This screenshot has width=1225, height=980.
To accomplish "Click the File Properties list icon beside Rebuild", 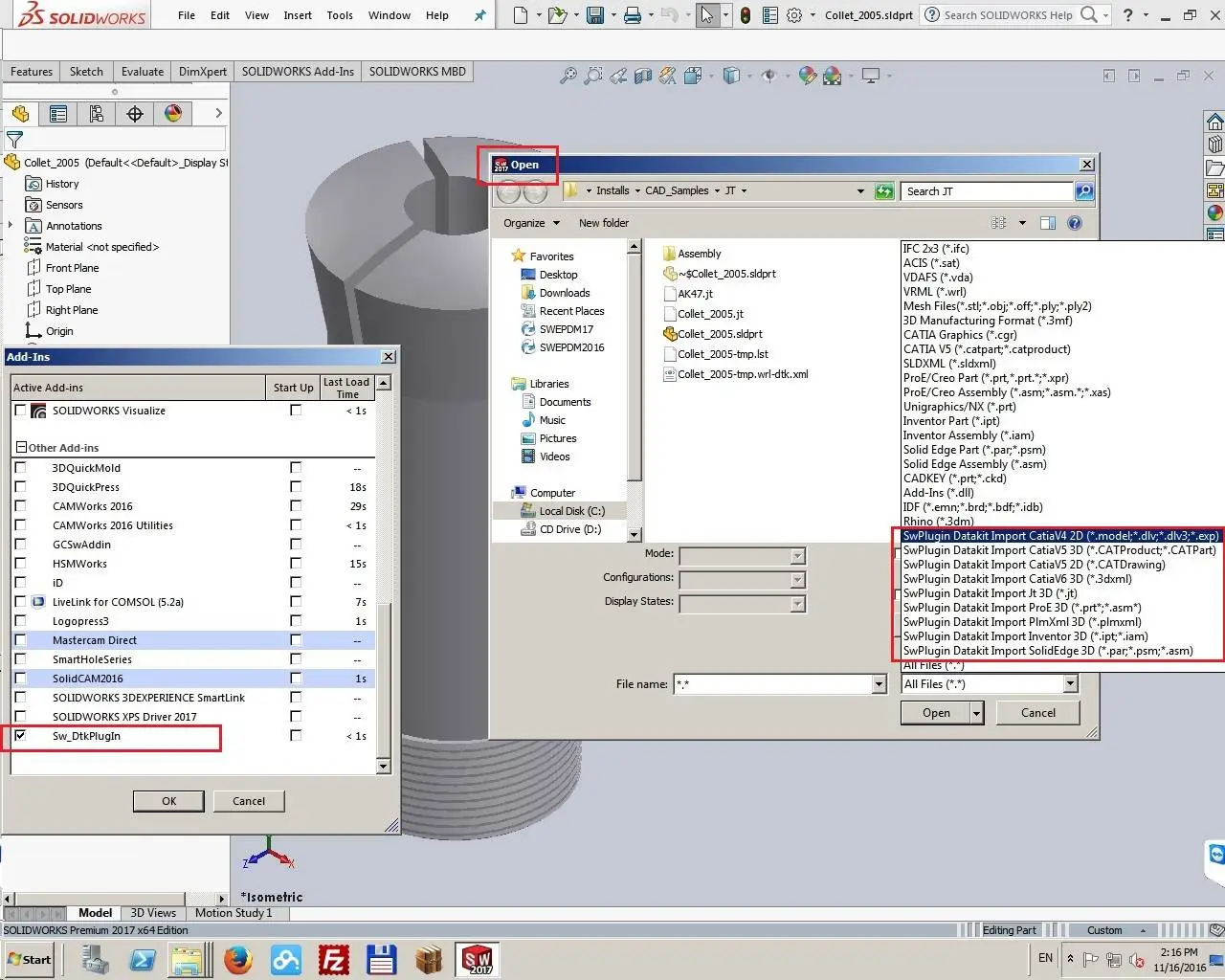I will pos(770,15).
